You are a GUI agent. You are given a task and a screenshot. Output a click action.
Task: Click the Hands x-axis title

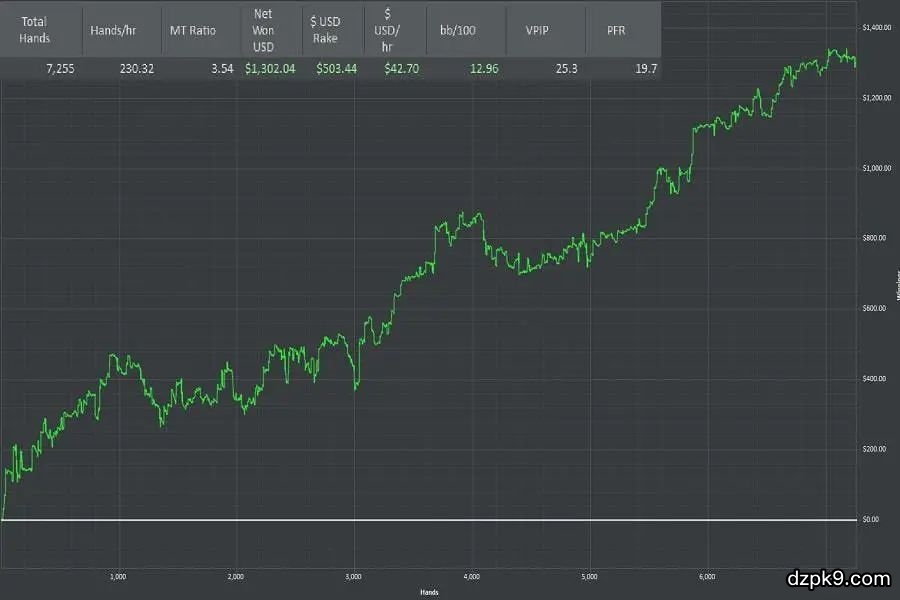430,592
